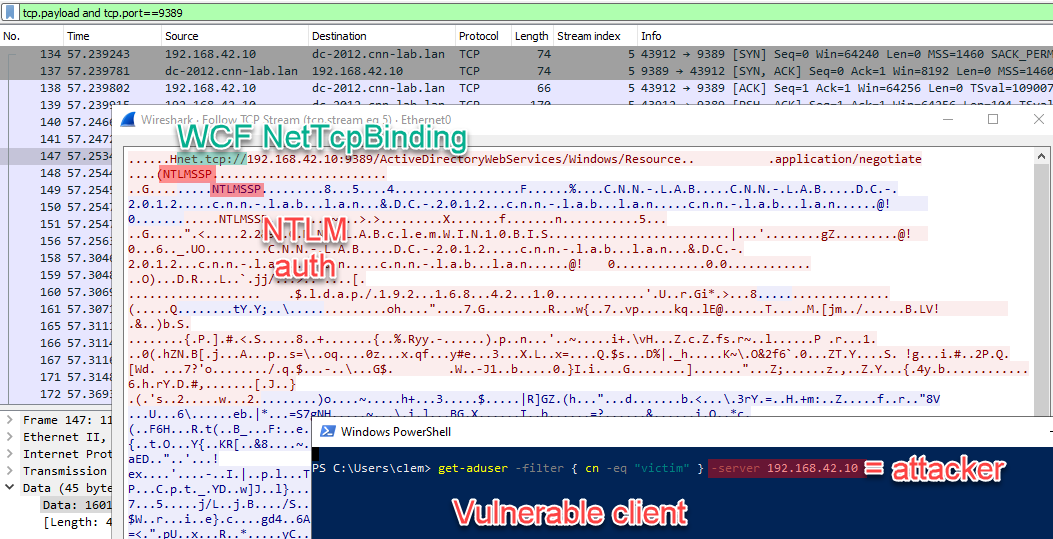Expand the Frame 147 tree node
The height and width of the screenshot is (539, 1053).
[x=9, y=420]
